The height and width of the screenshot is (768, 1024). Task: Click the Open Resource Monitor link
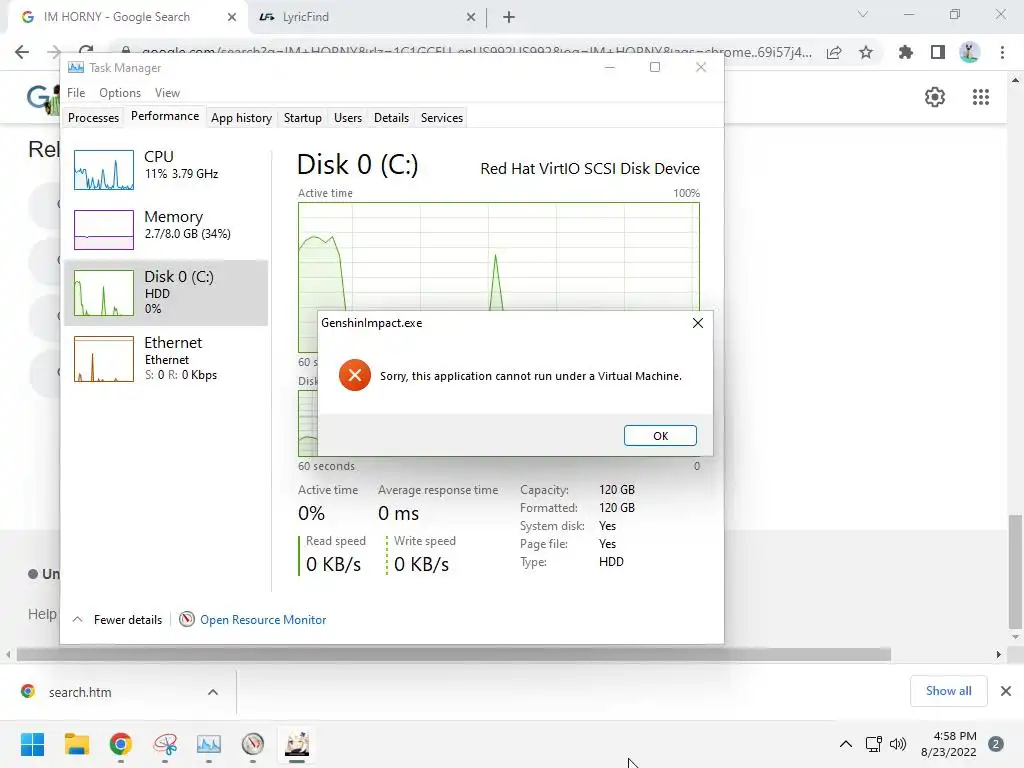263,620
